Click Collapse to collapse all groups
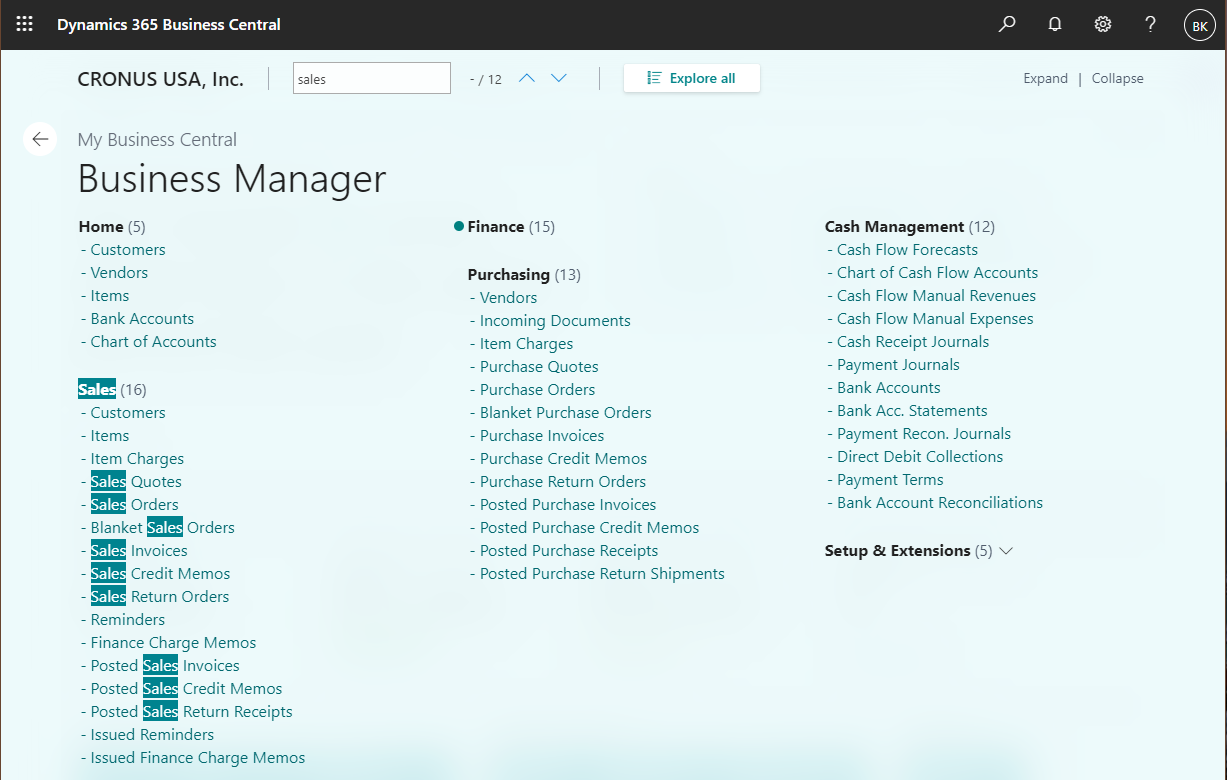This screenshot has width=1227, height=780. click(x=1117, y=78)
